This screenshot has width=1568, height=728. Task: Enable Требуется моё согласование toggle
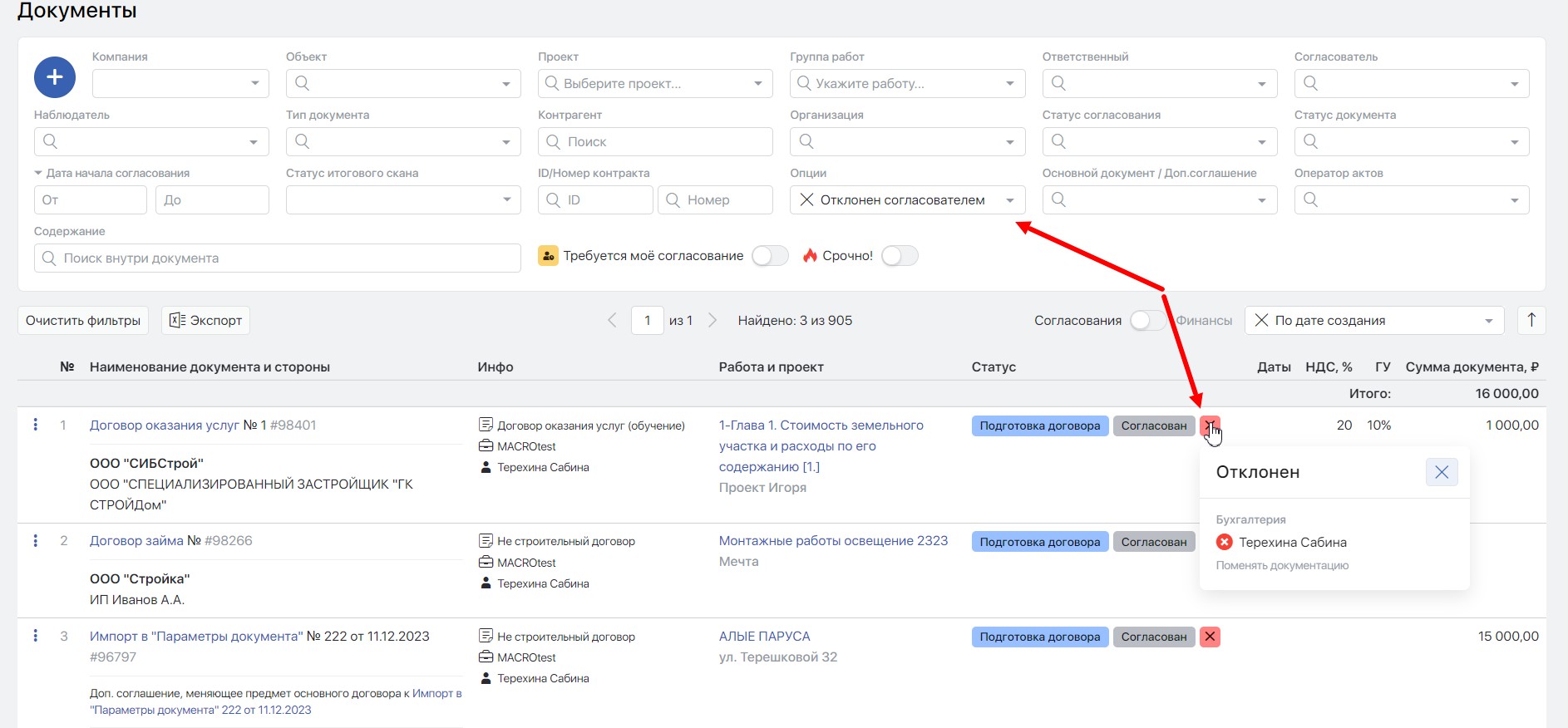pyautogui.click(x=770, y=256)
